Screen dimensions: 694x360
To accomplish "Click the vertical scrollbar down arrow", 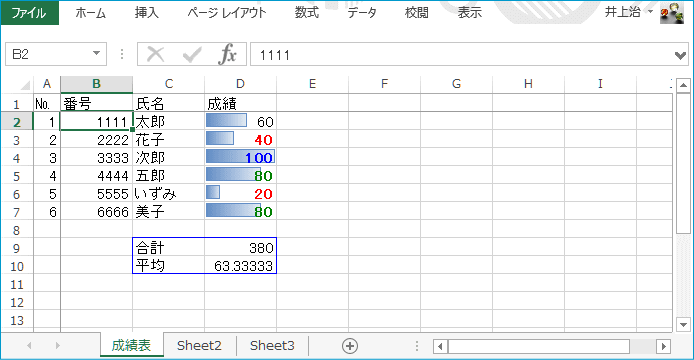I will [683, 325].
